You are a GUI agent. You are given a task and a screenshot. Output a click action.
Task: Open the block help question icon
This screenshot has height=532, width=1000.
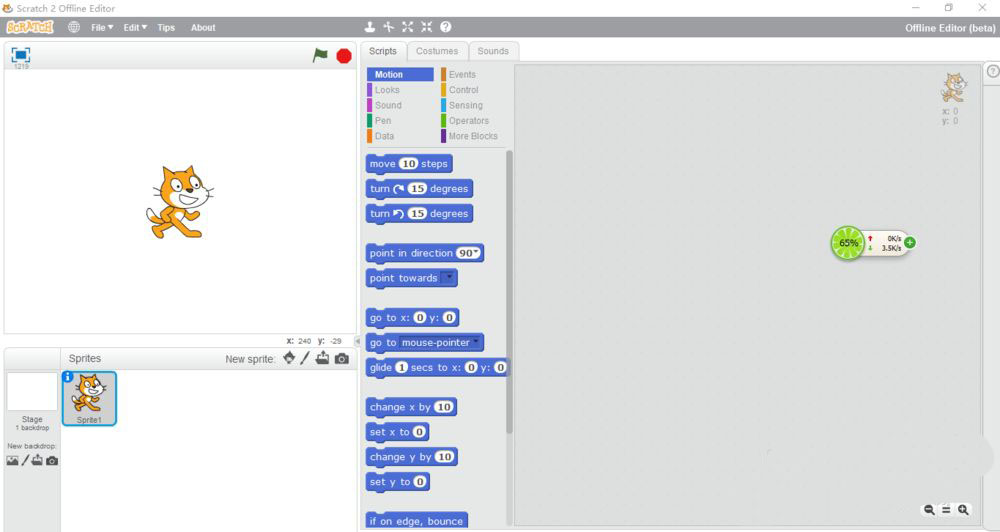445,27
